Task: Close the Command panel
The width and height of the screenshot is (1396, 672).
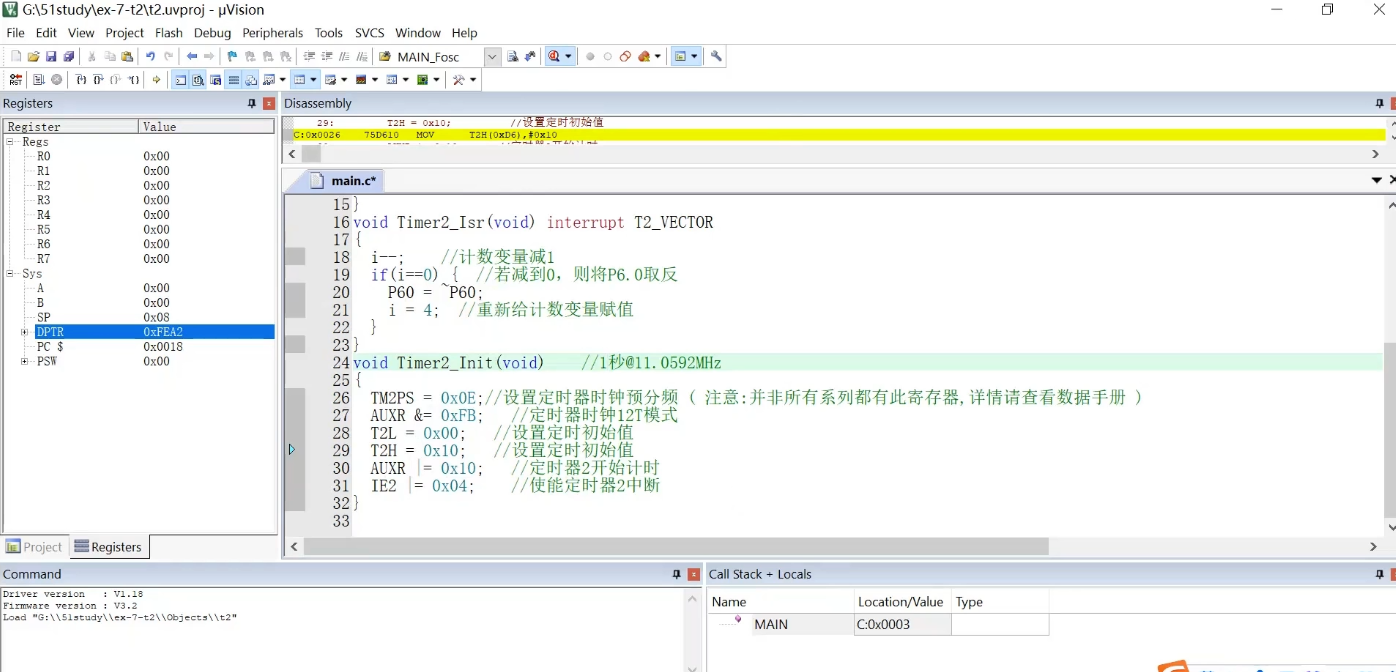Action: point(694,575)
